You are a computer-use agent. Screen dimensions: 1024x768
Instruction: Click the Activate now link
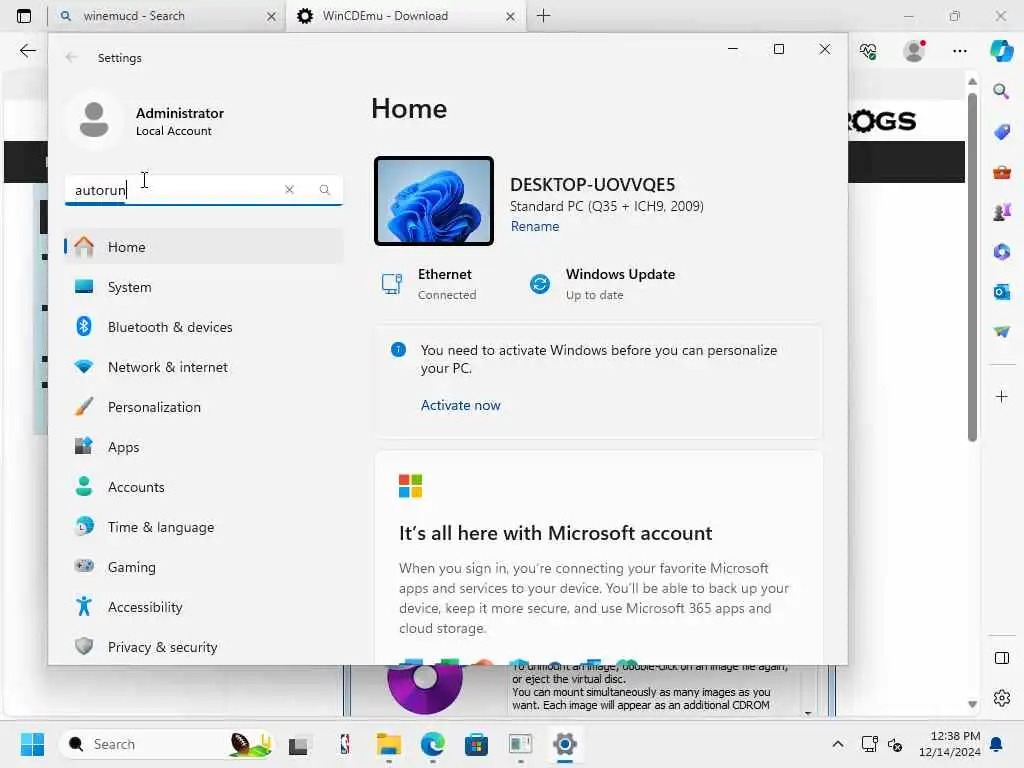coord(460,405)
